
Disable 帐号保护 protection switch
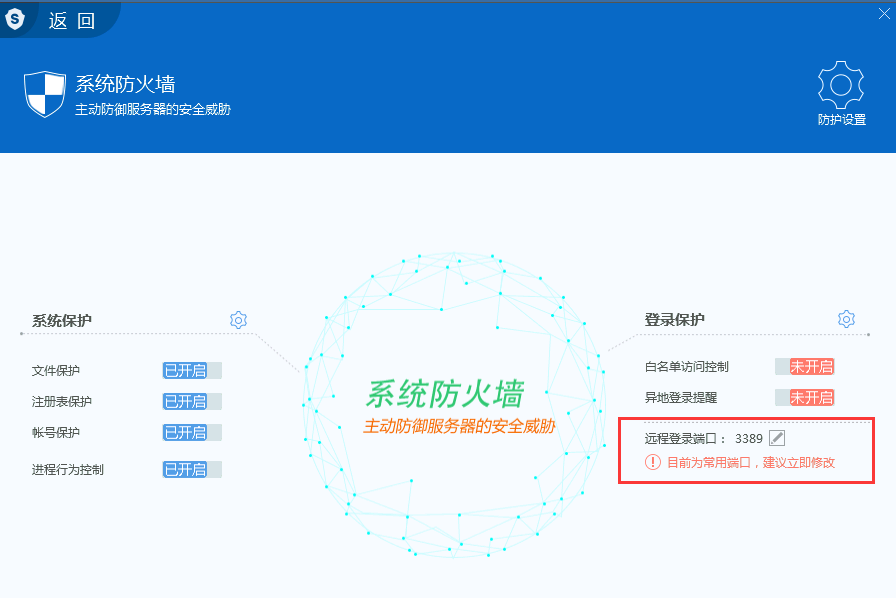(192, 433)
